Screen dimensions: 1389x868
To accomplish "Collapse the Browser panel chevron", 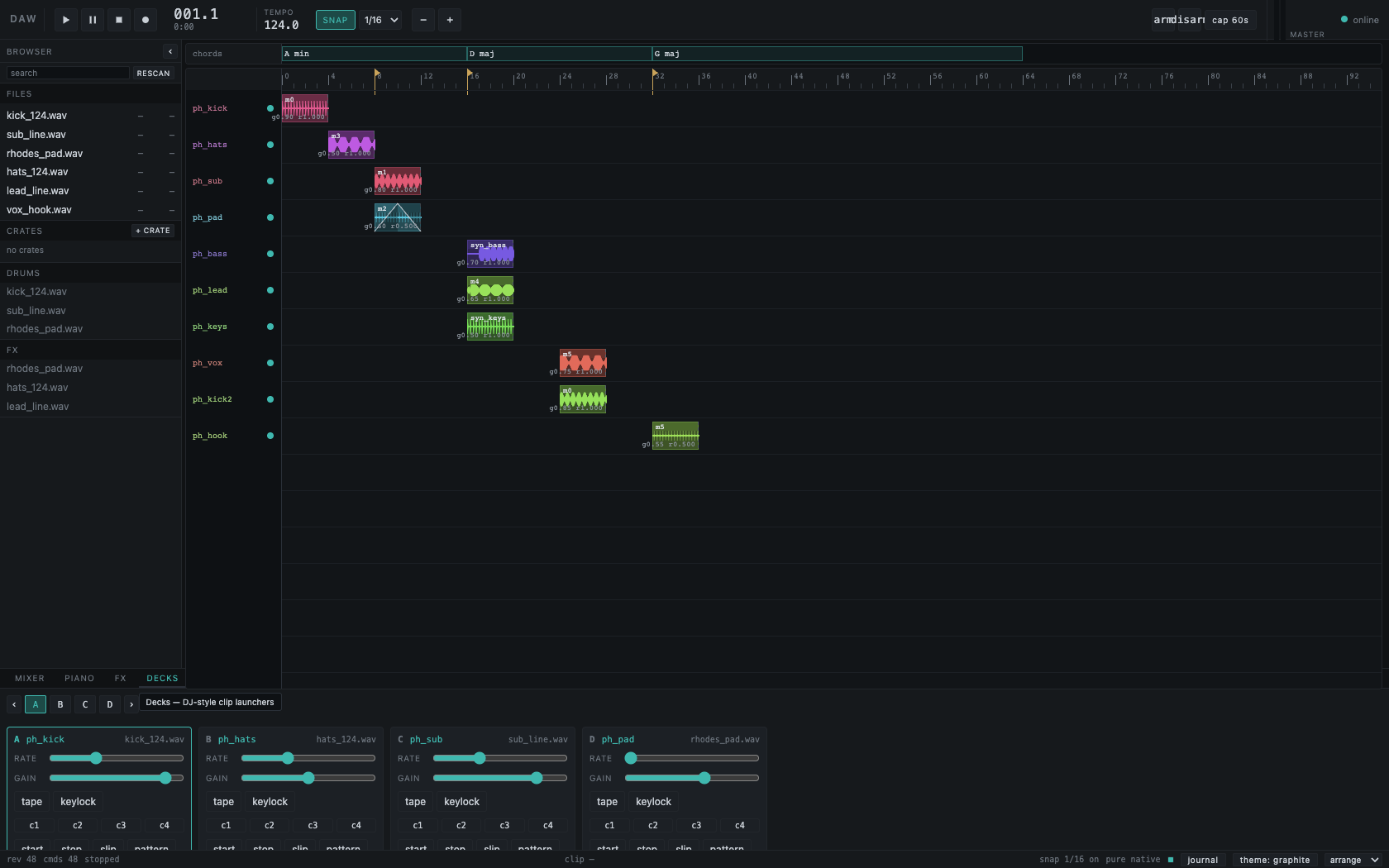I will (170, 51).
